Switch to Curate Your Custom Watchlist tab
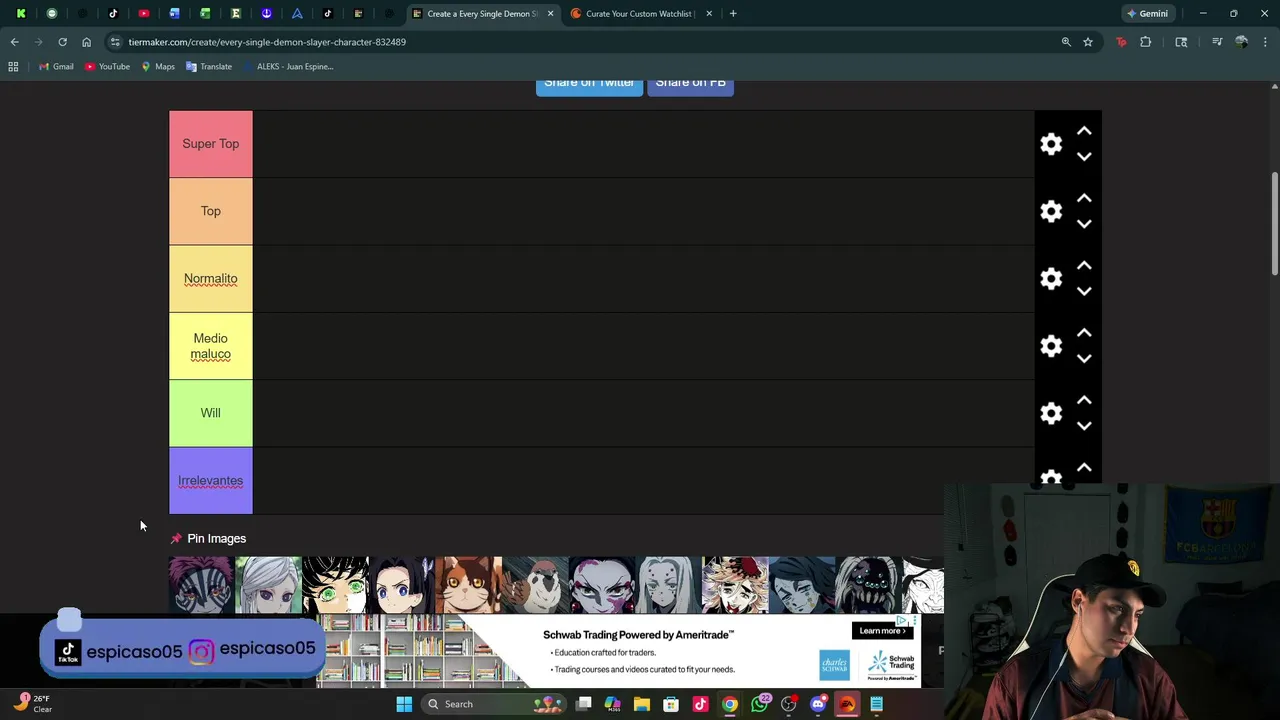The image size is (1280, 720). point(638,14)
